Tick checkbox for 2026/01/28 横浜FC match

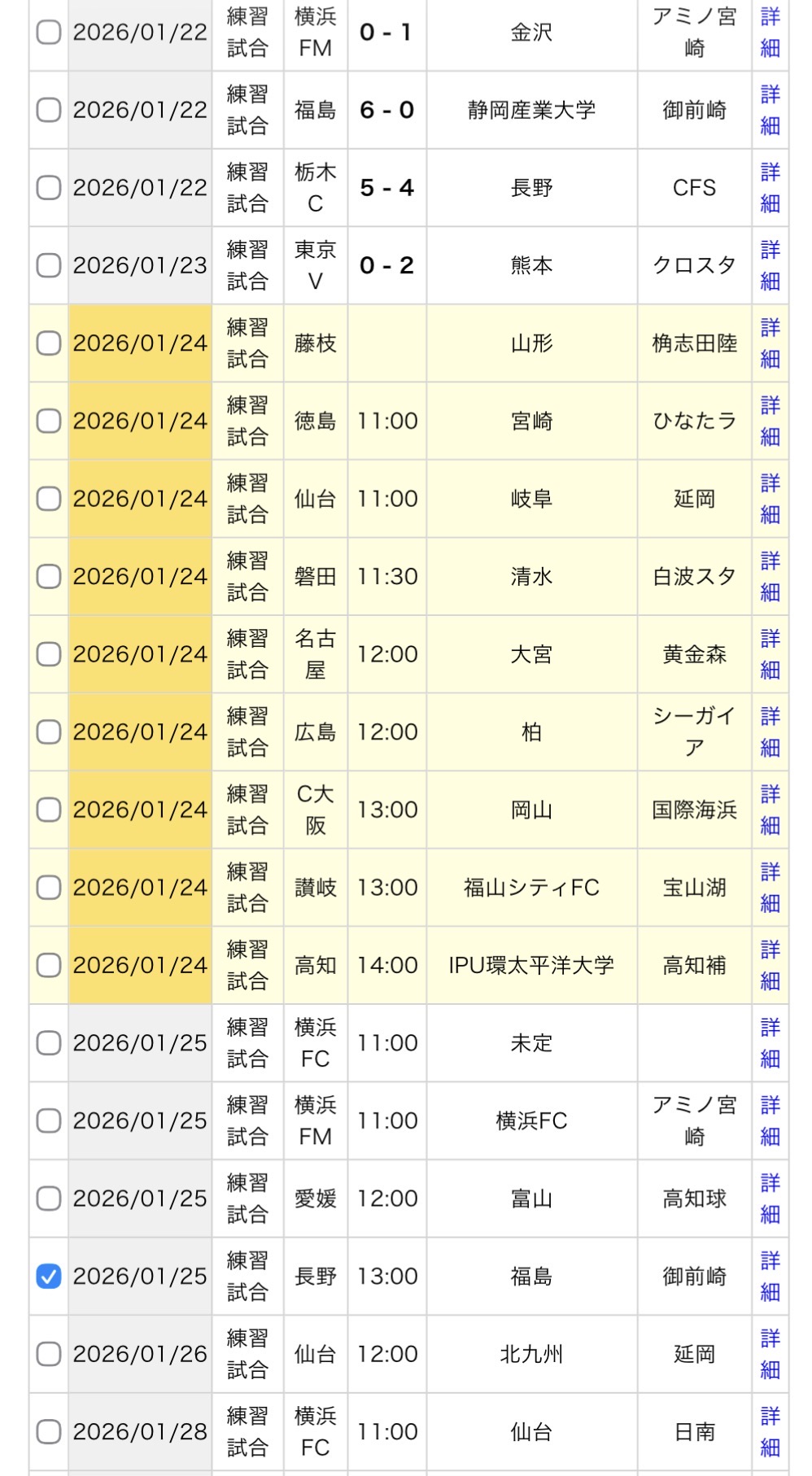49,1432
